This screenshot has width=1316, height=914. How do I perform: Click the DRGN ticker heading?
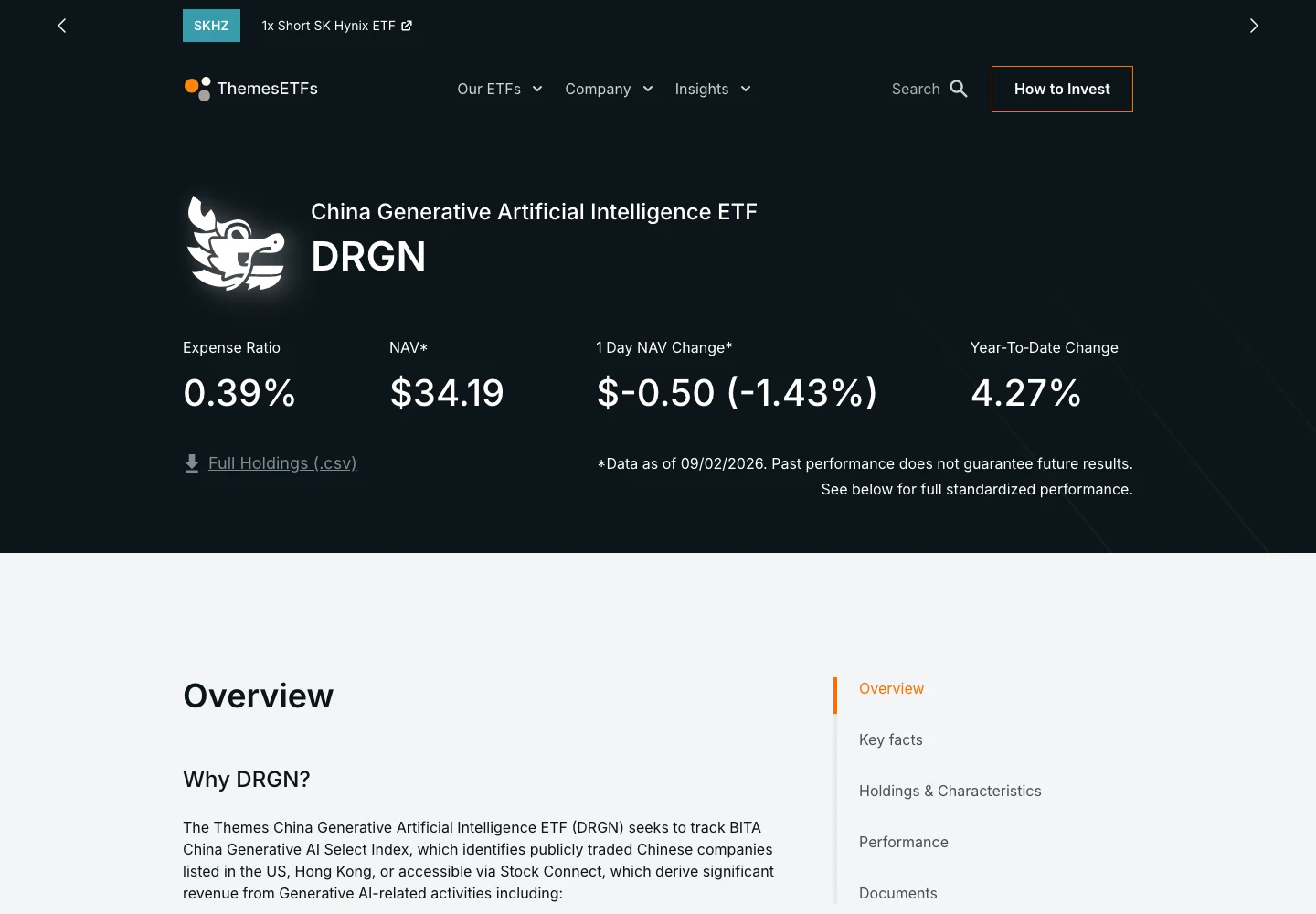[x=368, y=257]
